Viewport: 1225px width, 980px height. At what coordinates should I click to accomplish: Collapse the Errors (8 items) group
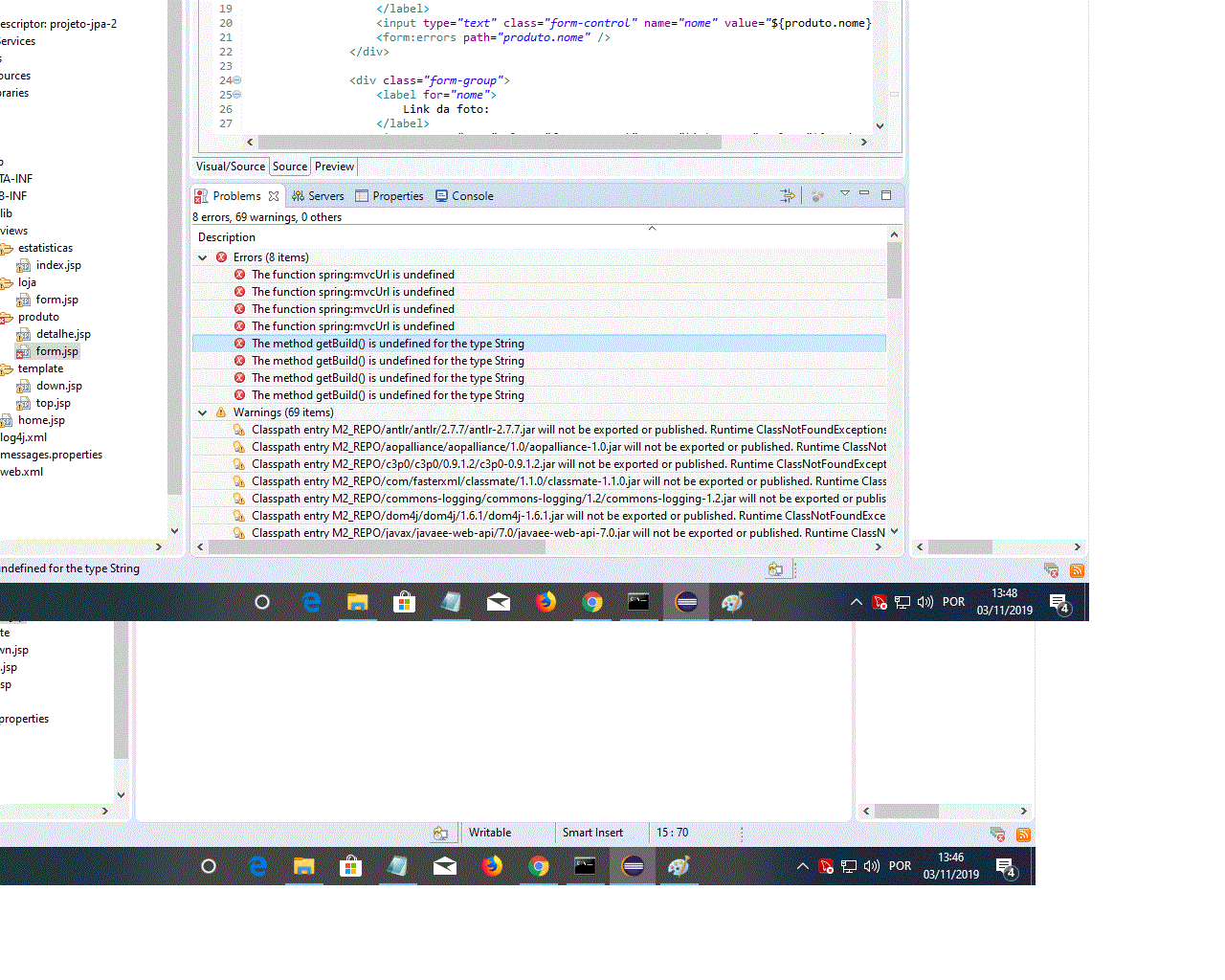[203, 257]
